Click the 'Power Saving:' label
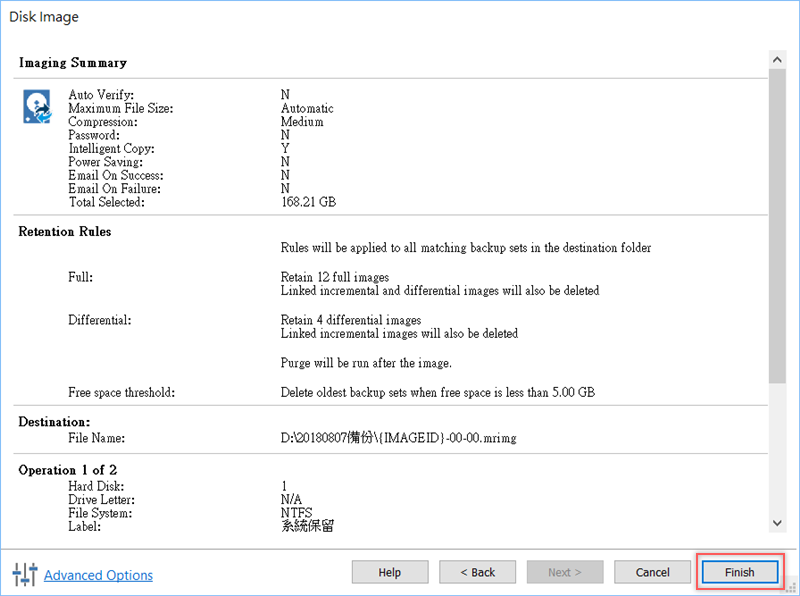The image size is (800, 596). pos(106,161)
